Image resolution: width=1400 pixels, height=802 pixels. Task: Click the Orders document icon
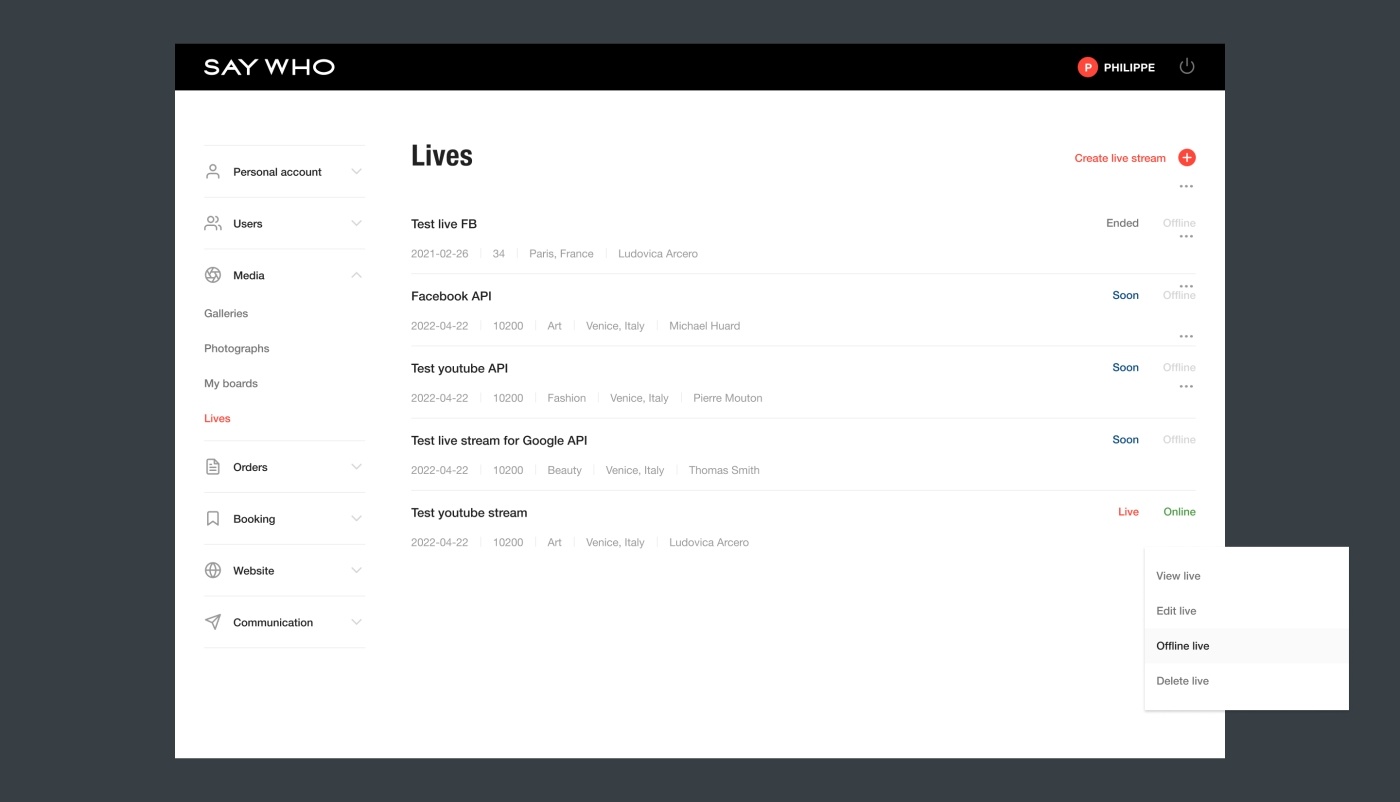coord(213,467)
